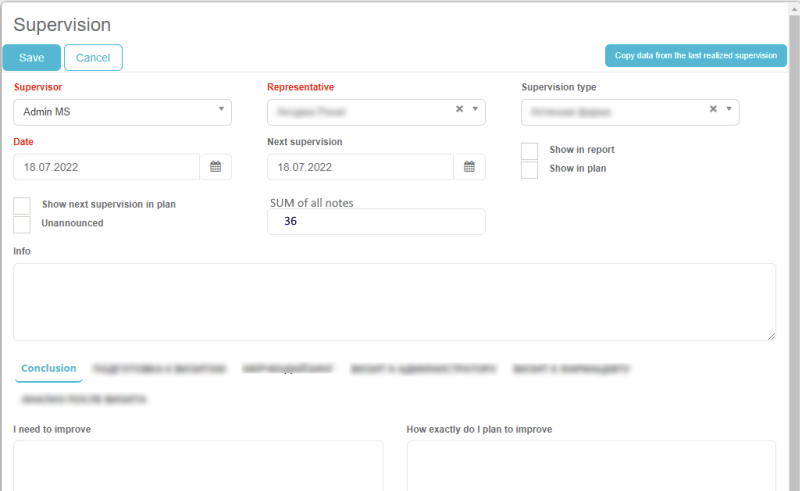Screen dimensions: 800x491
Task: Open calendar picker for Next supervision
Action: [469, 167]
